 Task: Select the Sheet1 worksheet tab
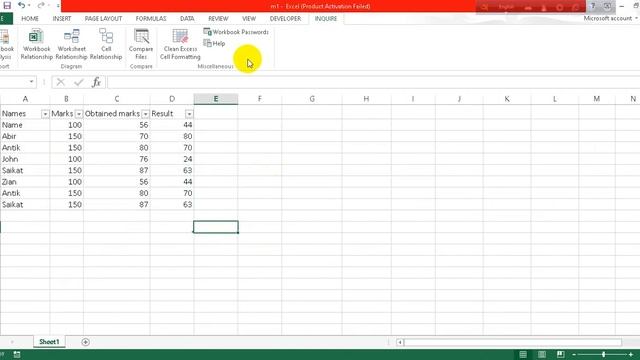49,342
